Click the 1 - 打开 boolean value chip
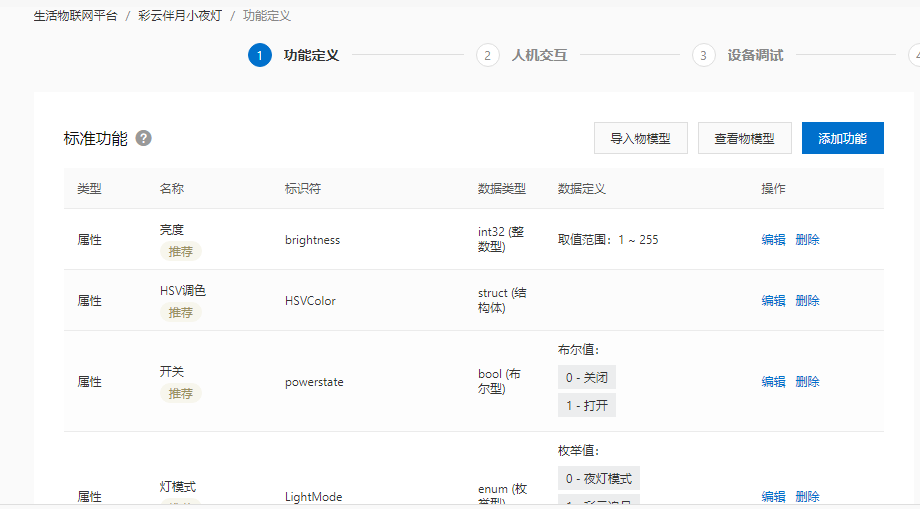 (587, 405)
